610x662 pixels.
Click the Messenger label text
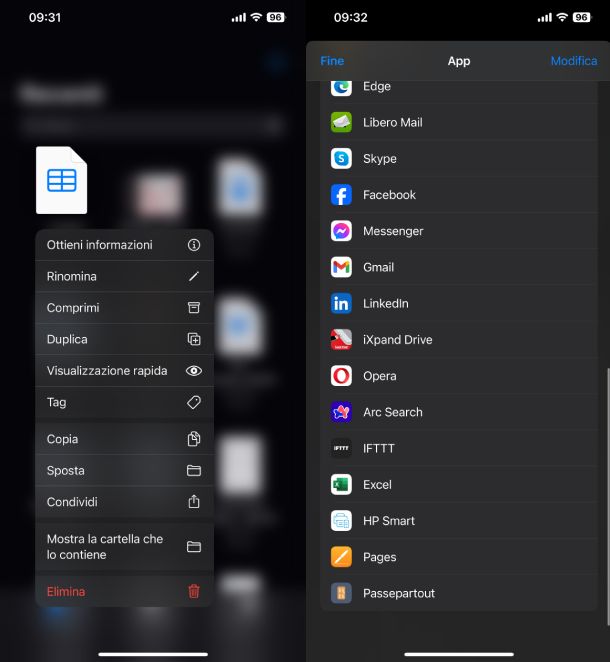[393, 231]
